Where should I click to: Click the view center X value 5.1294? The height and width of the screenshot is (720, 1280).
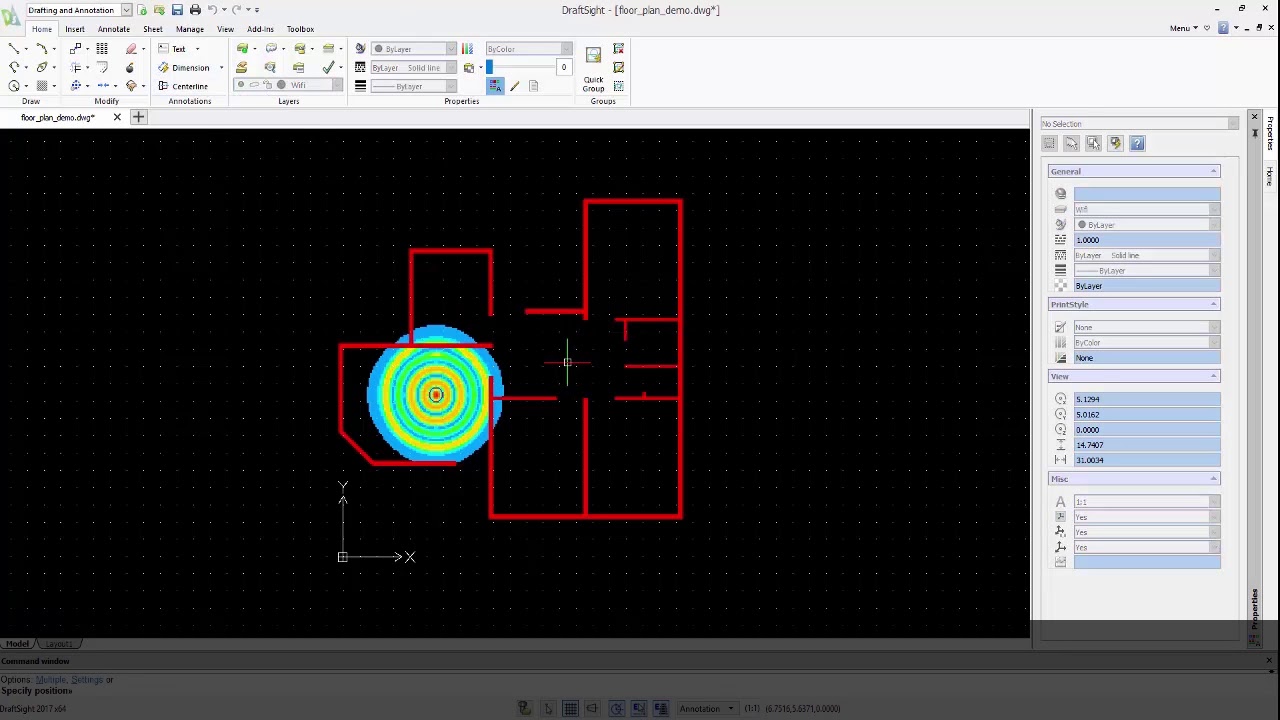(x=1147, y=399)
